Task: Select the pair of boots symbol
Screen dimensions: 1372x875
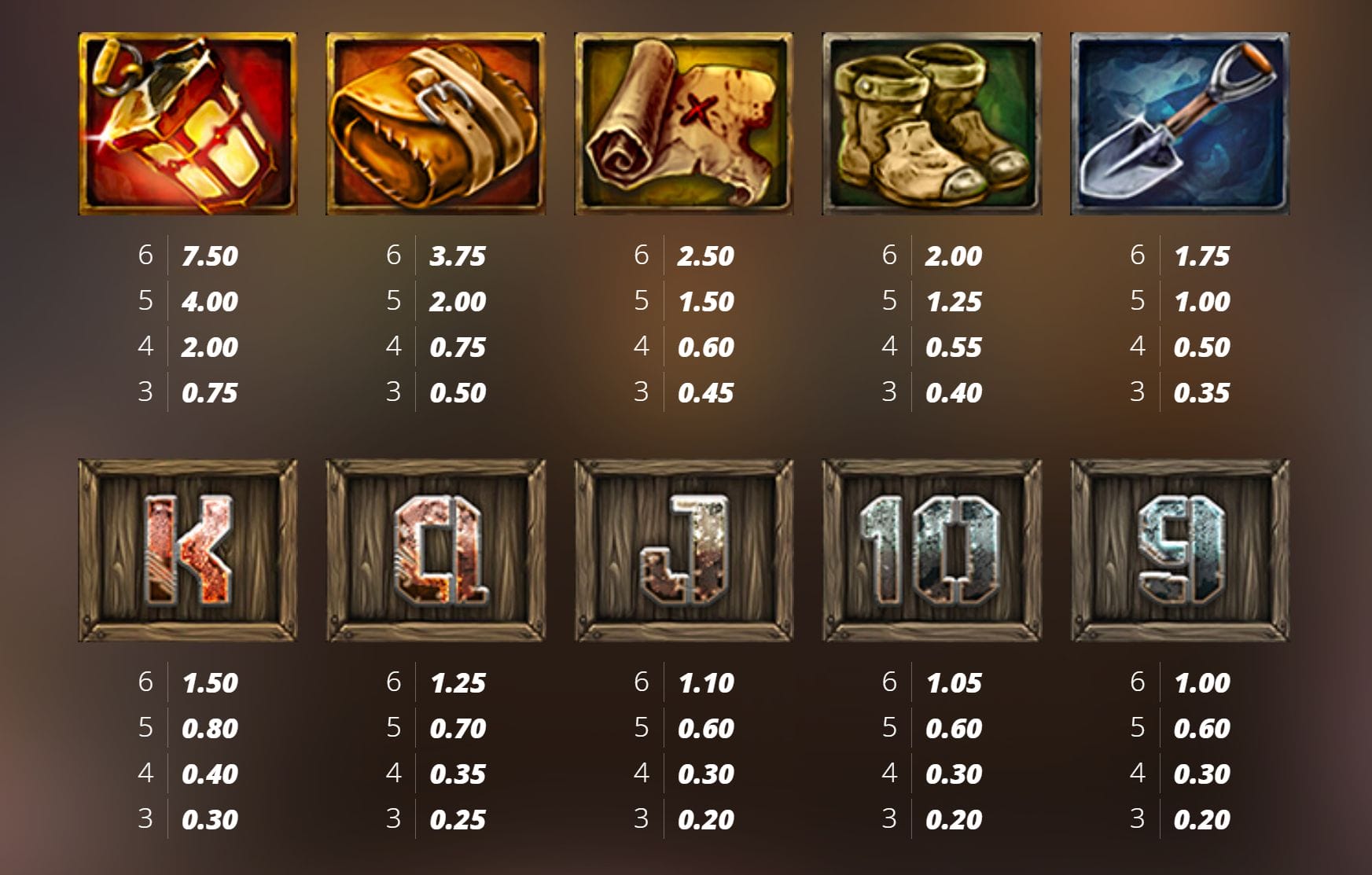Action: tap(932, 123)
